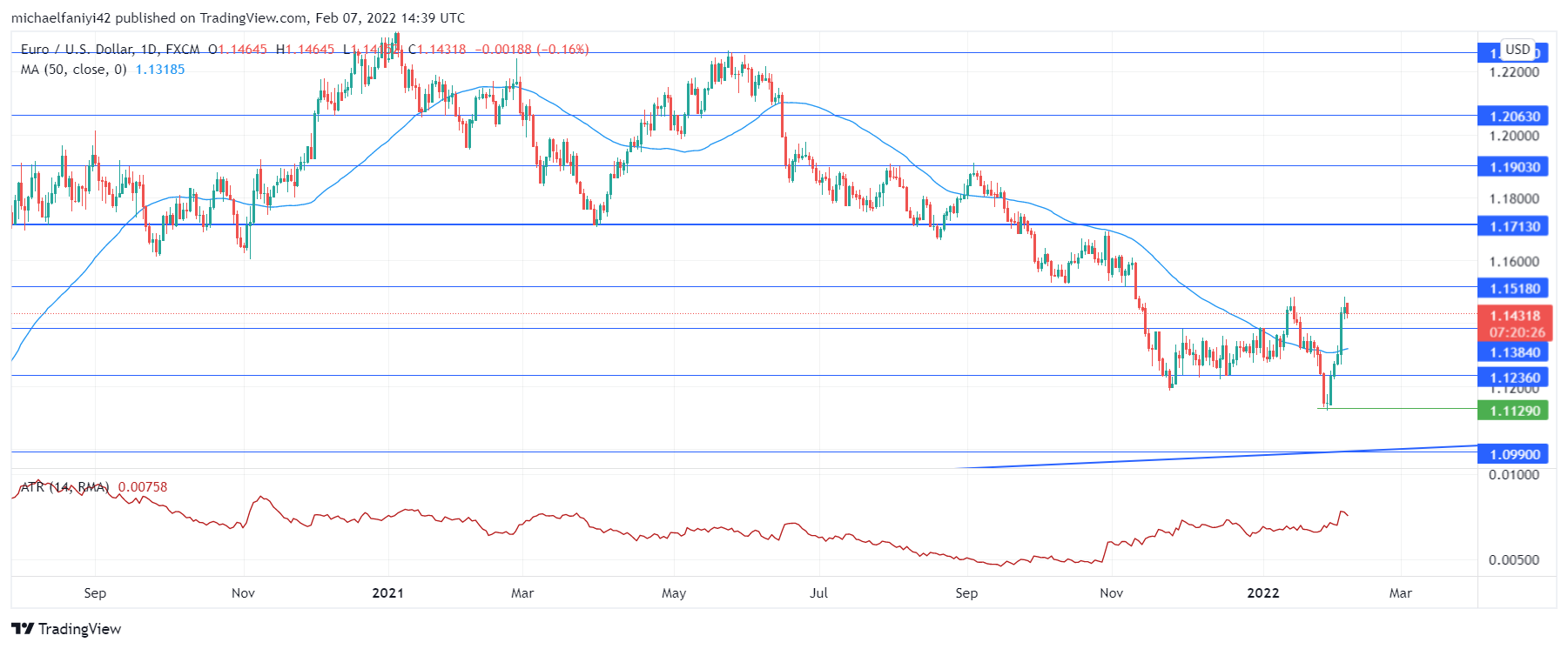Click the 1.13840 price level label
Viewport: 1568px width, 649px height.
pyautogui.click(x=1513, y=352)
